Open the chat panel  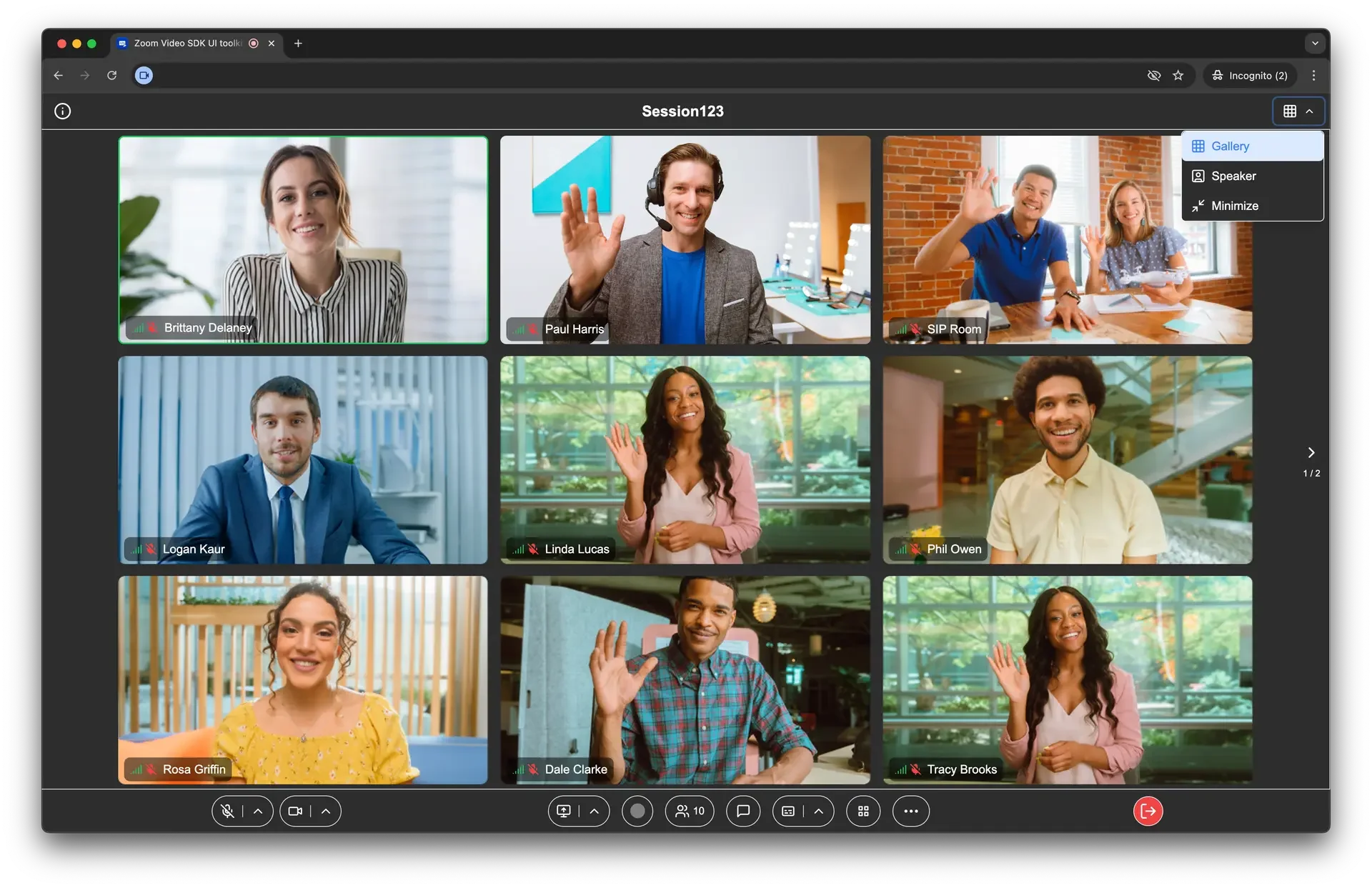(743, 811)
